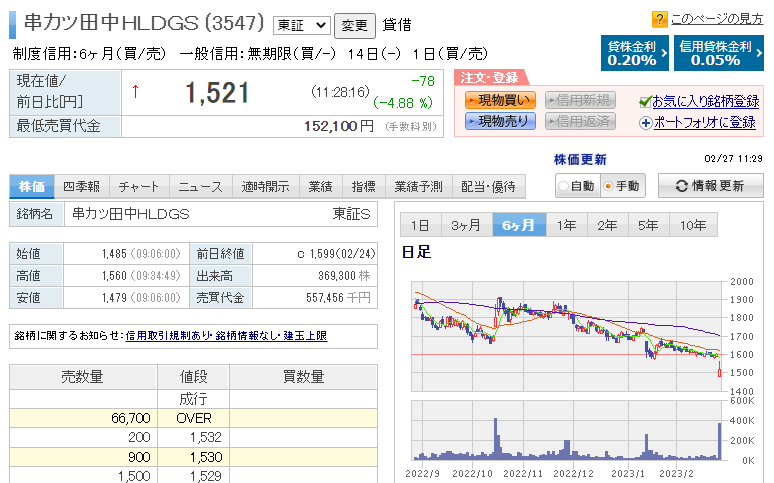Click the checkmark icon beside お気に入り銘柄登録
Viewport: 774px width, 483px height.
(x=645, y=102)
